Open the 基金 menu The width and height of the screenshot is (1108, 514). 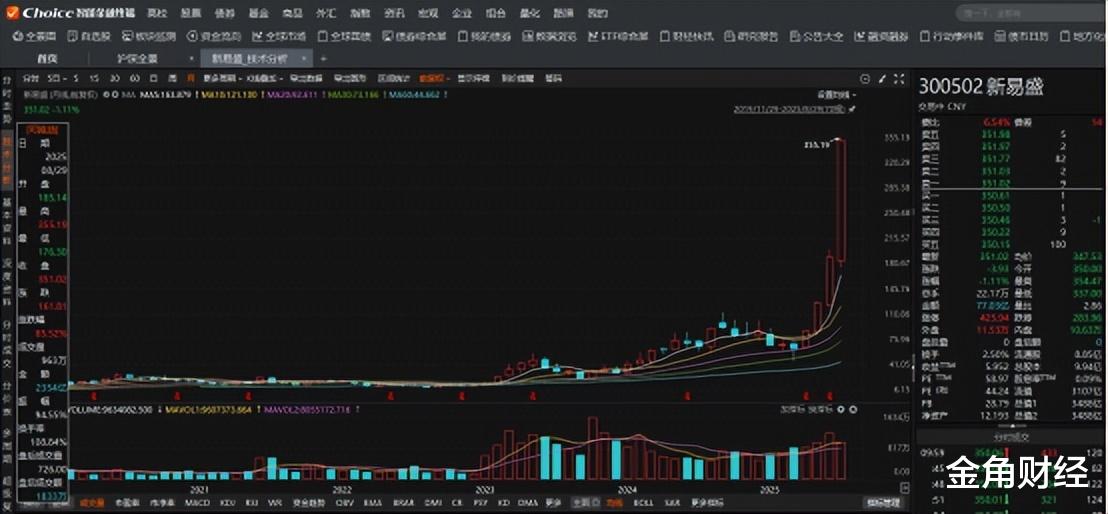point(259,13)
